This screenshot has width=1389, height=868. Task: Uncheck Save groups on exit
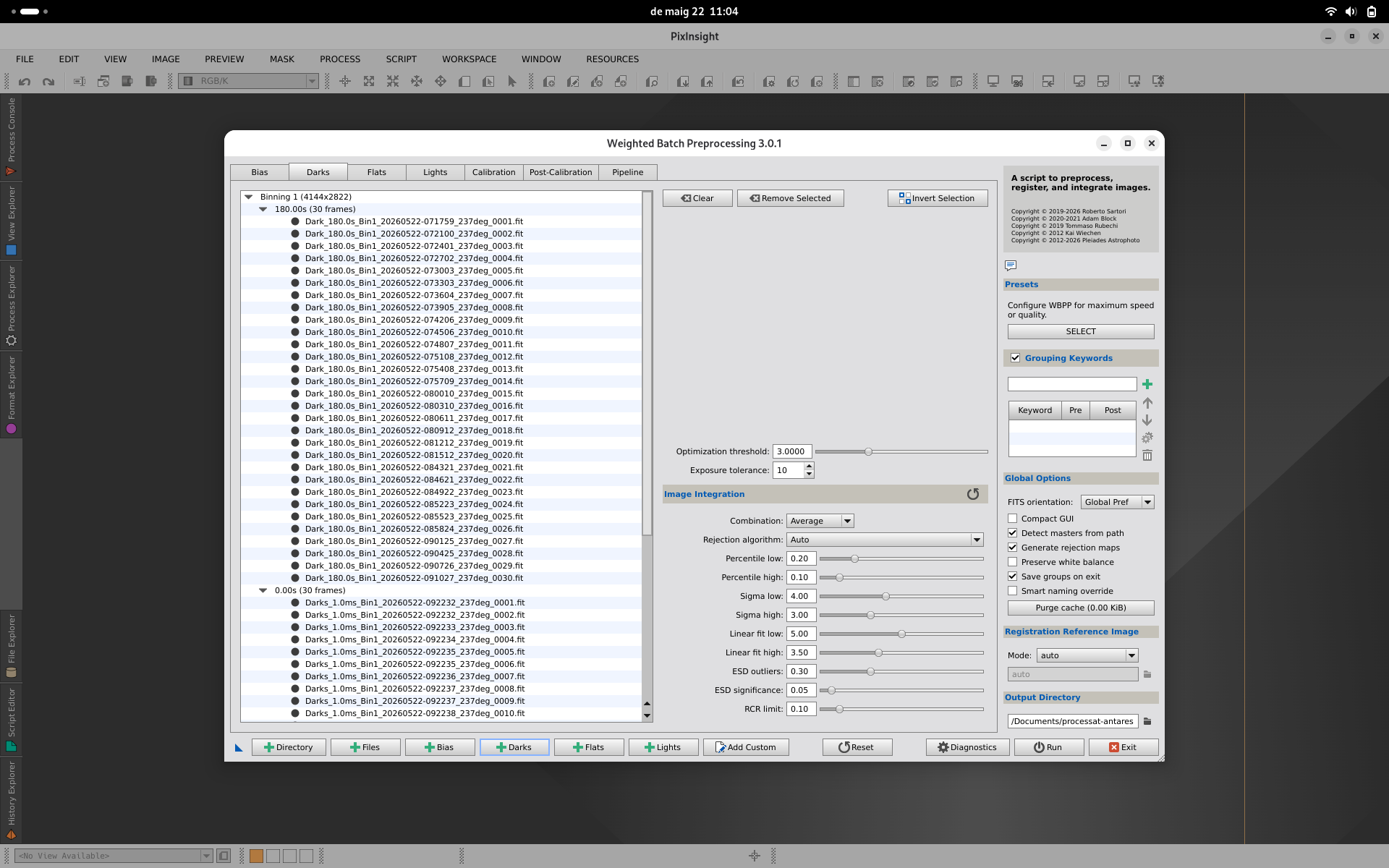[1013, 576]
